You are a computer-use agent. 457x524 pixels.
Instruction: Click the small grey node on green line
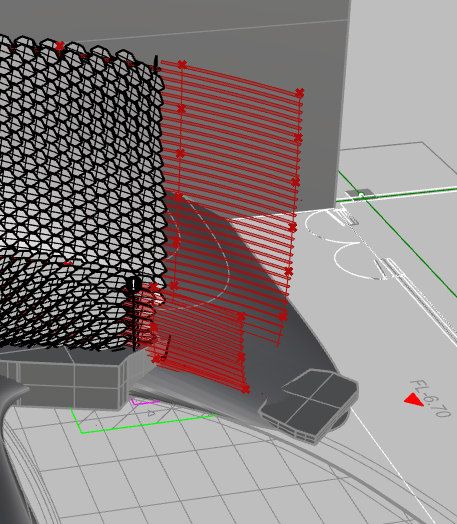359,193
